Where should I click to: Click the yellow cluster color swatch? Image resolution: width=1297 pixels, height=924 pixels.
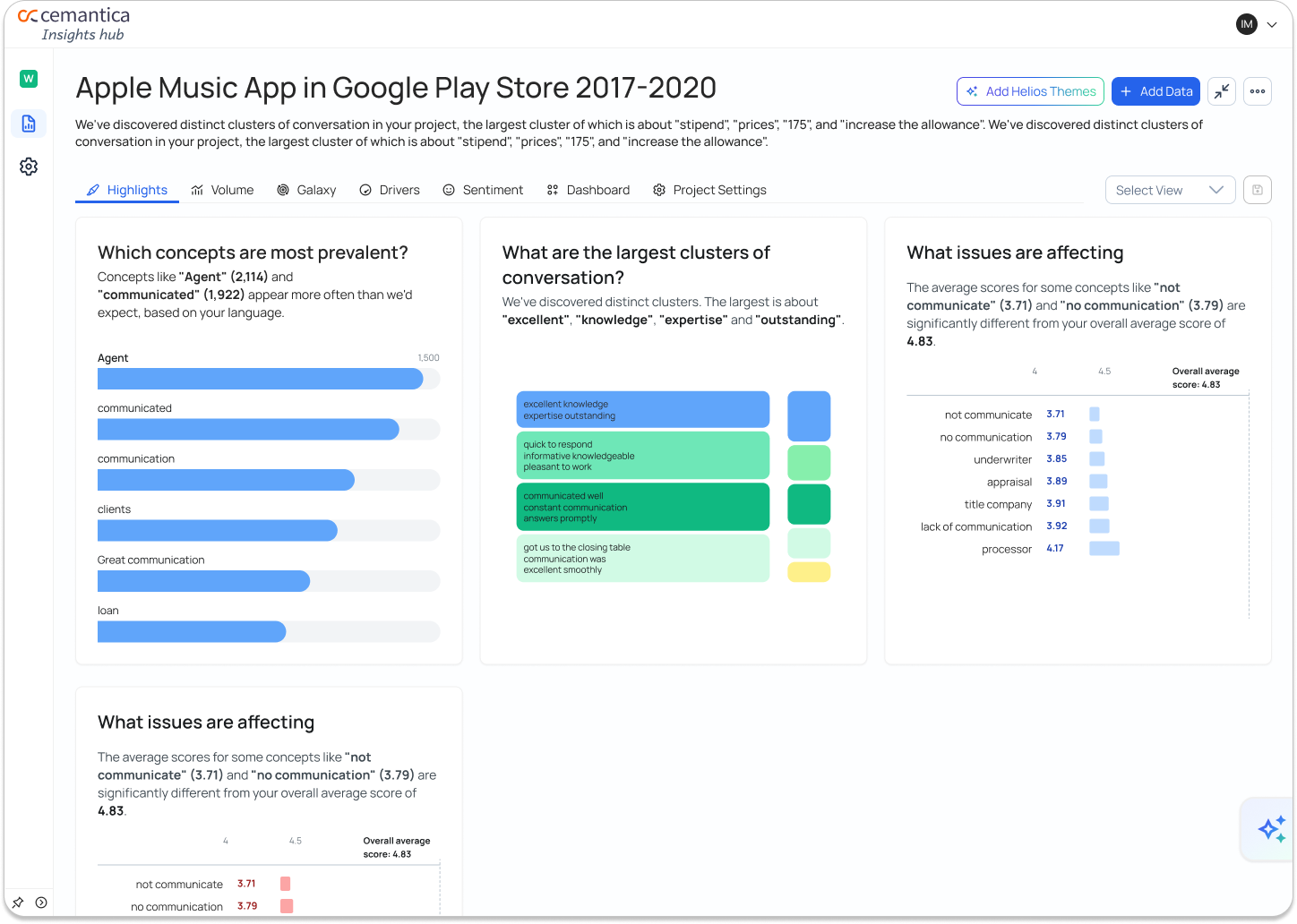point(809,572)
